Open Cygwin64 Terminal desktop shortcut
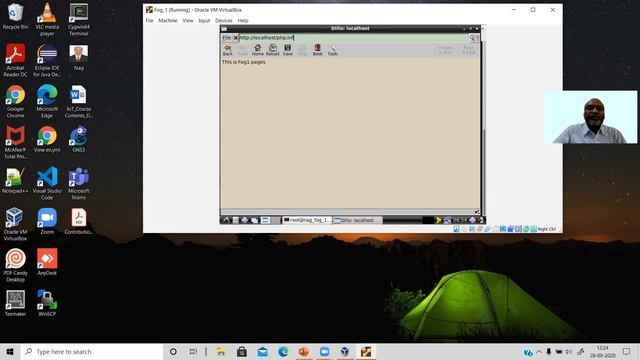Screen dimensions: 640x360 [79, 20]
